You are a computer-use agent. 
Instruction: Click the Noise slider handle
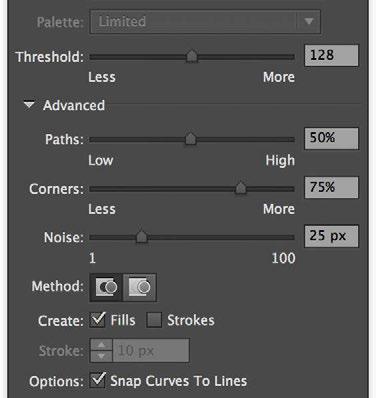coord(142,237)
